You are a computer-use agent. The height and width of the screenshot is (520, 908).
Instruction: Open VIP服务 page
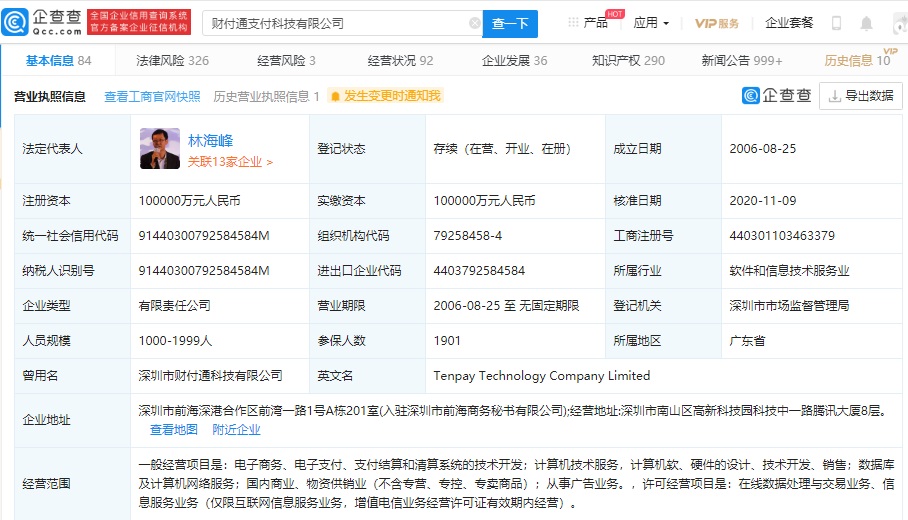[717, 23]
